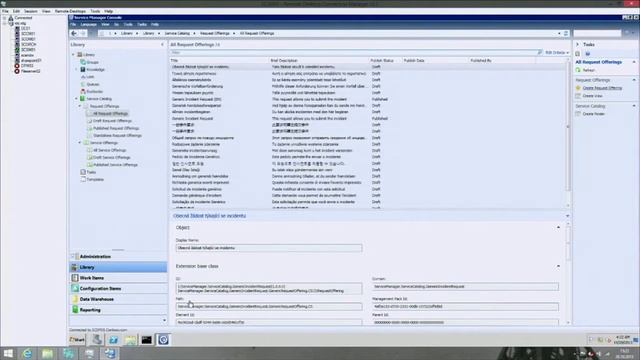
Task: Go back with the navigation back arrow
Action: tap(74, 33)
